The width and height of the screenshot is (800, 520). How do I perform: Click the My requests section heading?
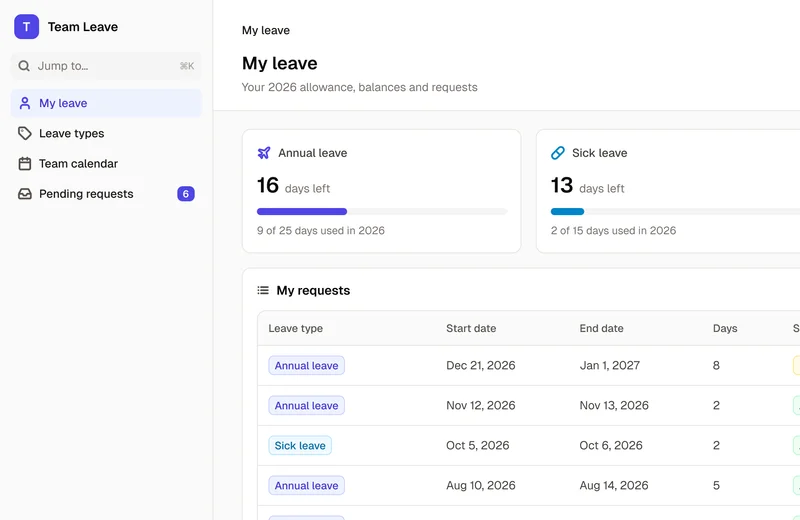click(x=313, y=290)
